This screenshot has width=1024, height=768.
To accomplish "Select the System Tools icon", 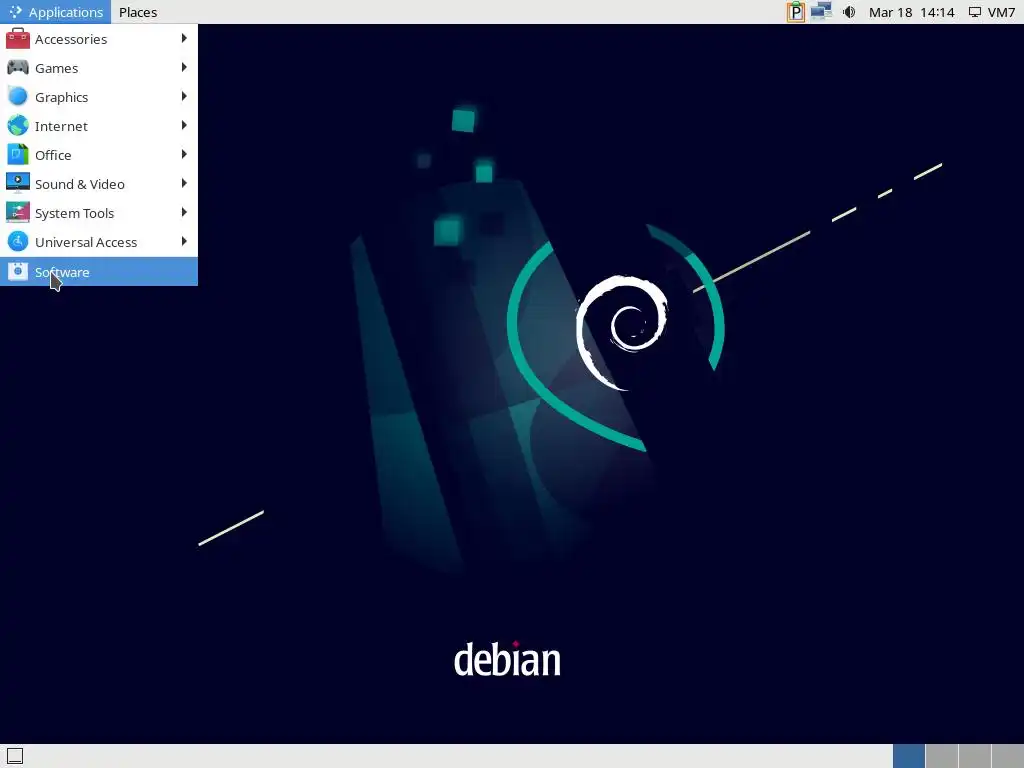I will pos(18,212).
